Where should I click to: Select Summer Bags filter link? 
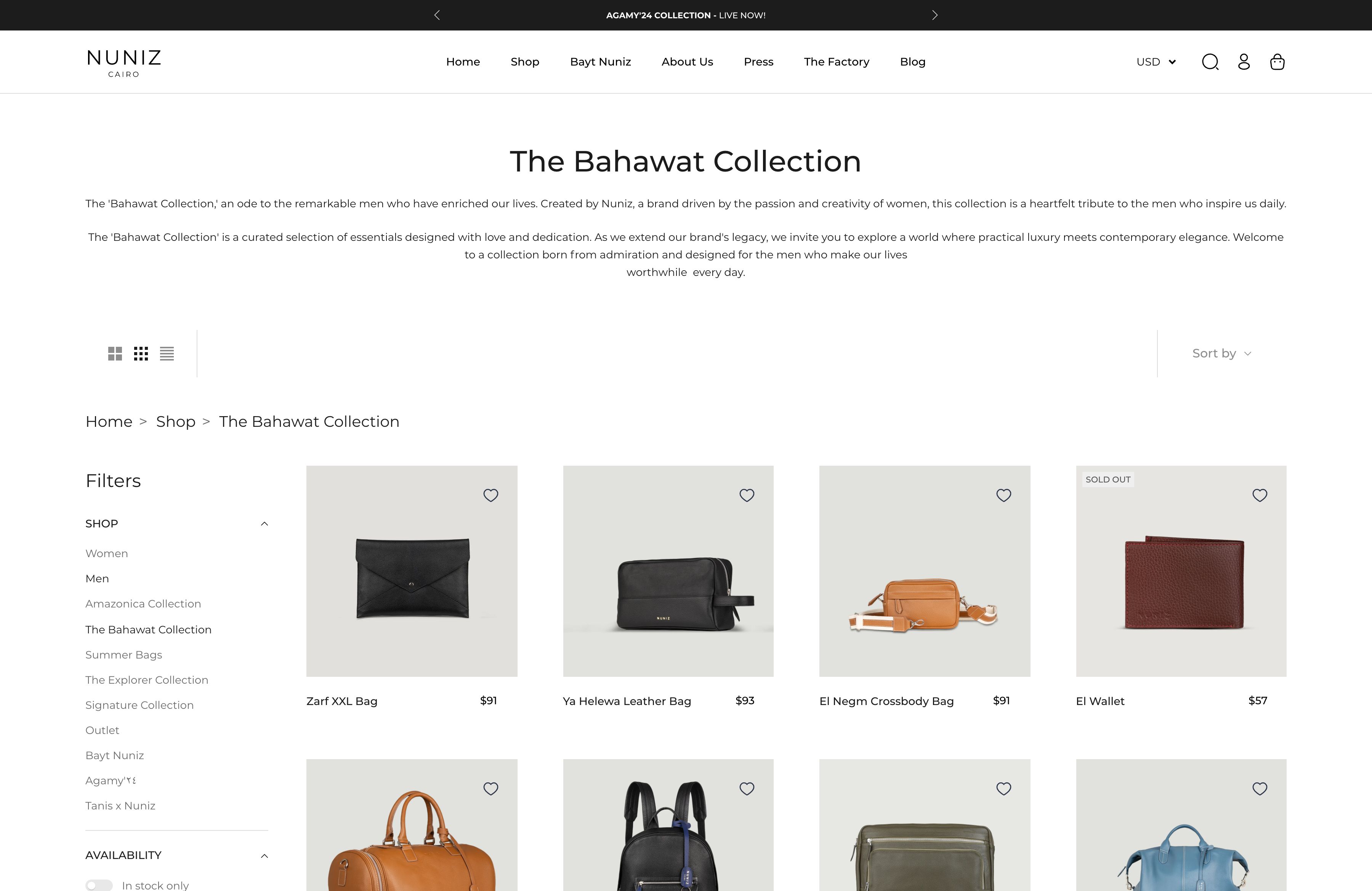[x=124, y=655]
